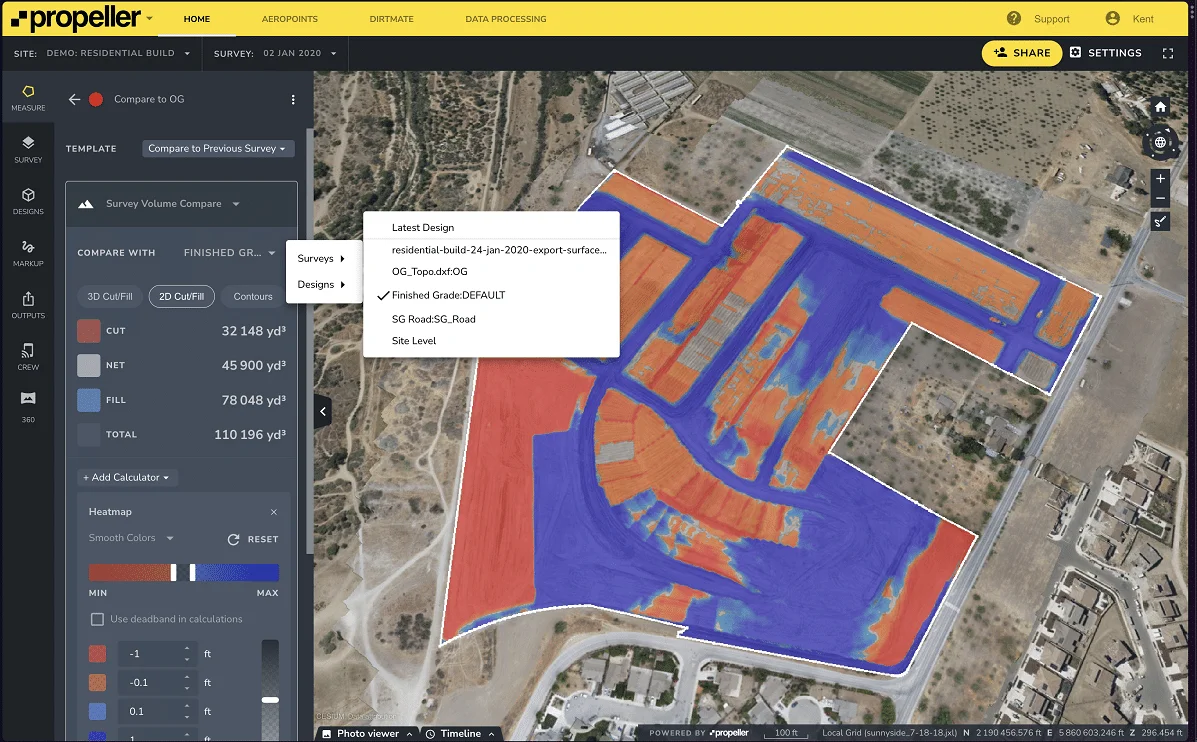Reset the heatmap colors
Image resolution: width=1197 pixels, height=742 pixels.
(x=253, y=539)
